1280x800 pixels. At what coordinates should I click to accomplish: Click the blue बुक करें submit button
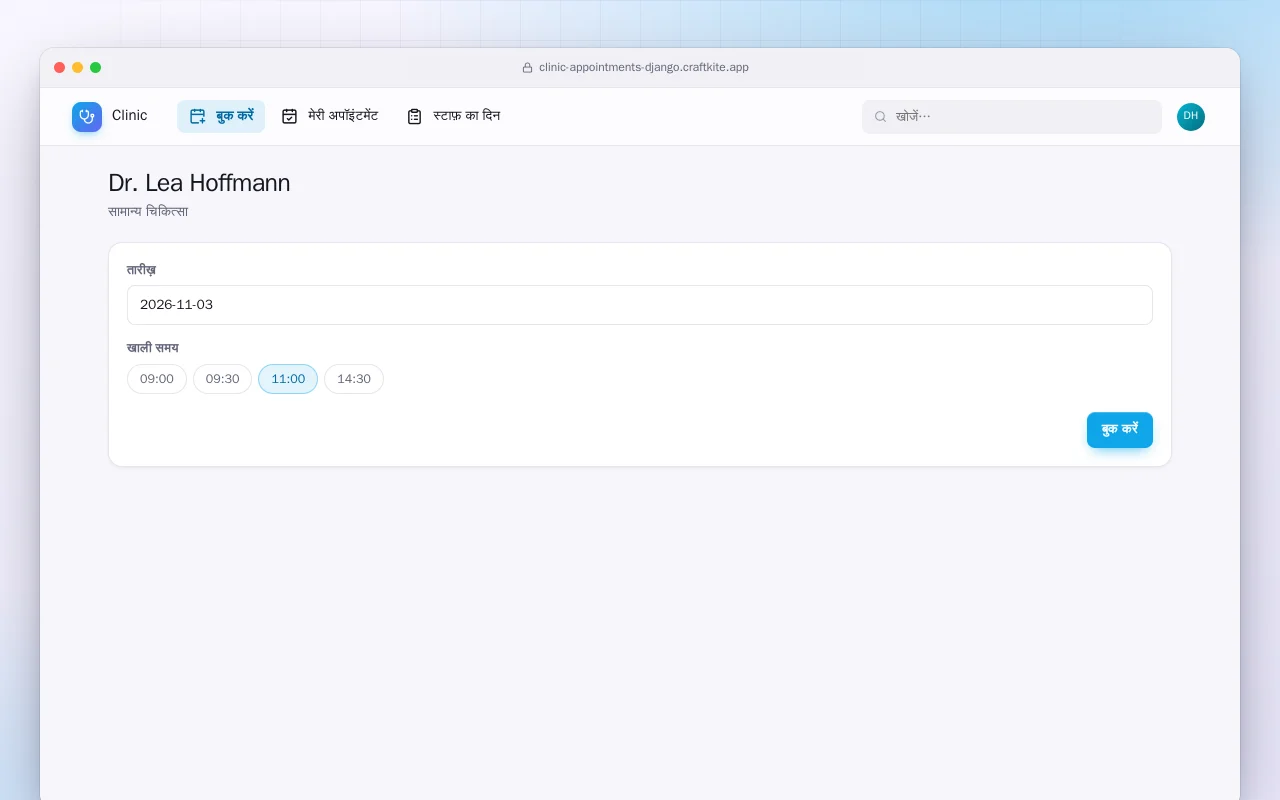[x=1120, y=430]
